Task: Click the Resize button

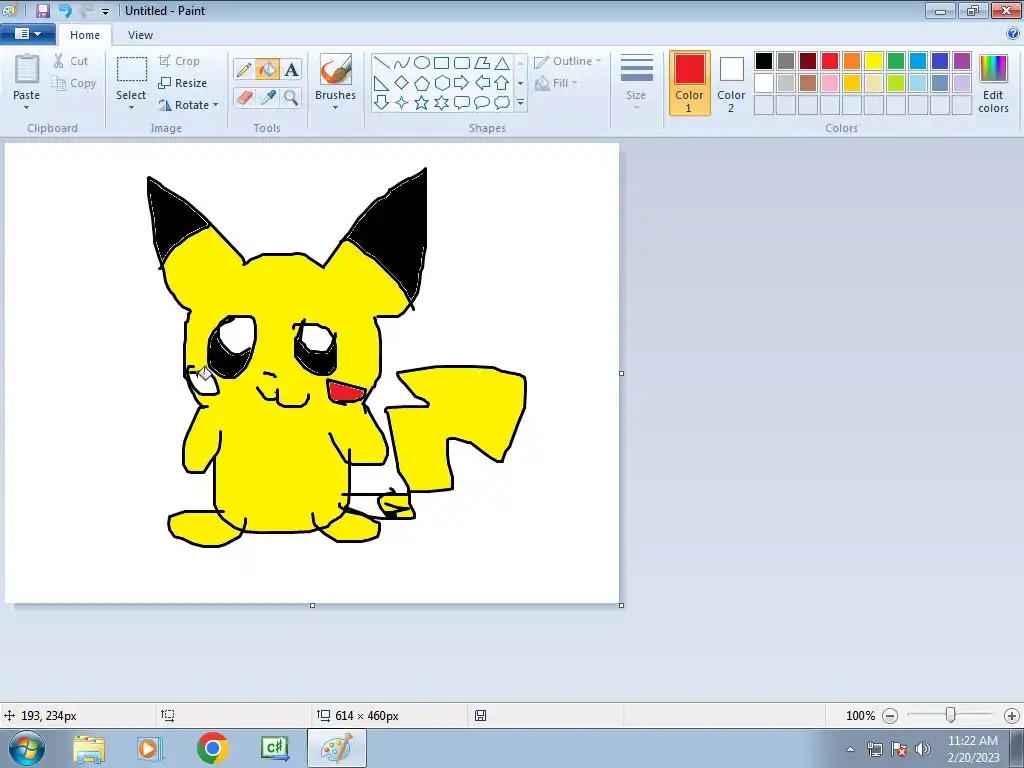Action: click(x=183, y=83)
